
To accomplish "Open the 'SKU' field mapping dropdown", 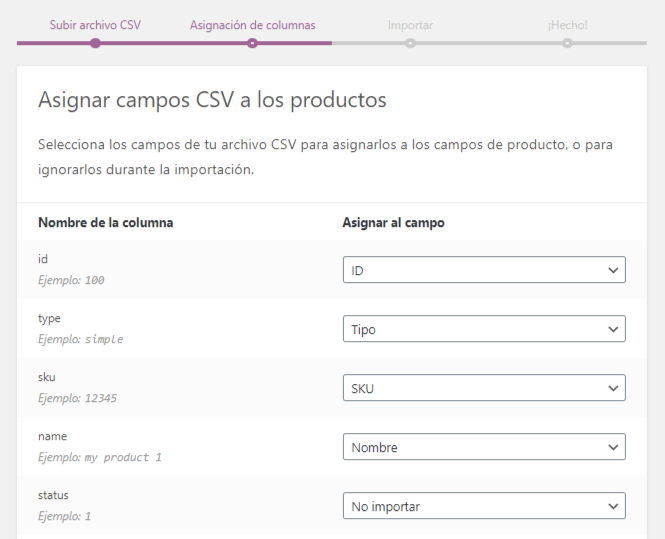I will point(483,388).
